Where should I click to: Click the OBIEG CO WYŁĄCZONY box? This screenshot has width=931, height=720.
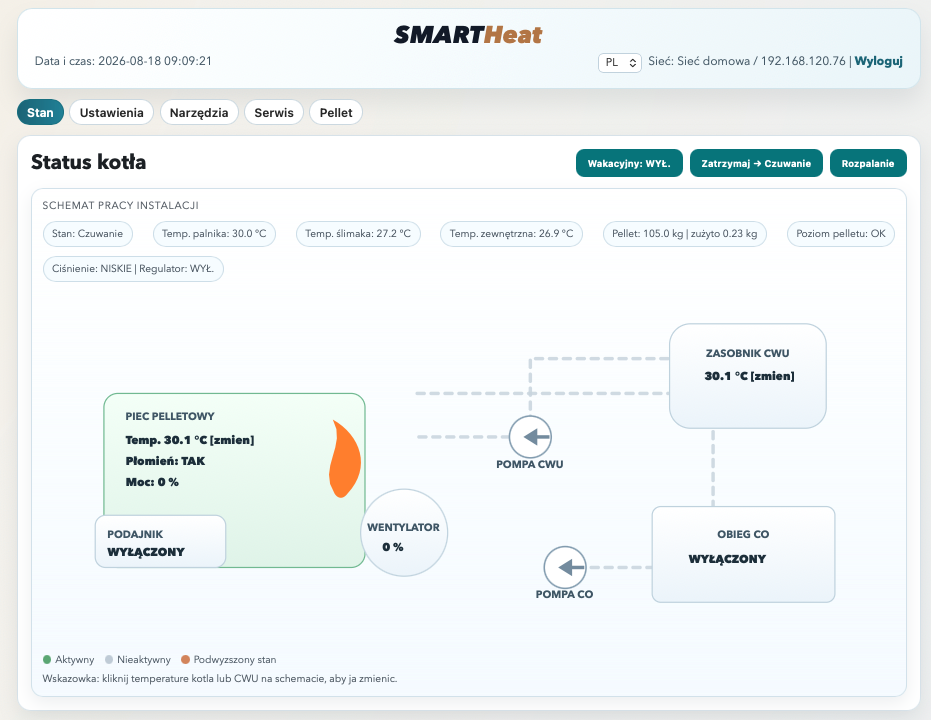tap(743, 554)
